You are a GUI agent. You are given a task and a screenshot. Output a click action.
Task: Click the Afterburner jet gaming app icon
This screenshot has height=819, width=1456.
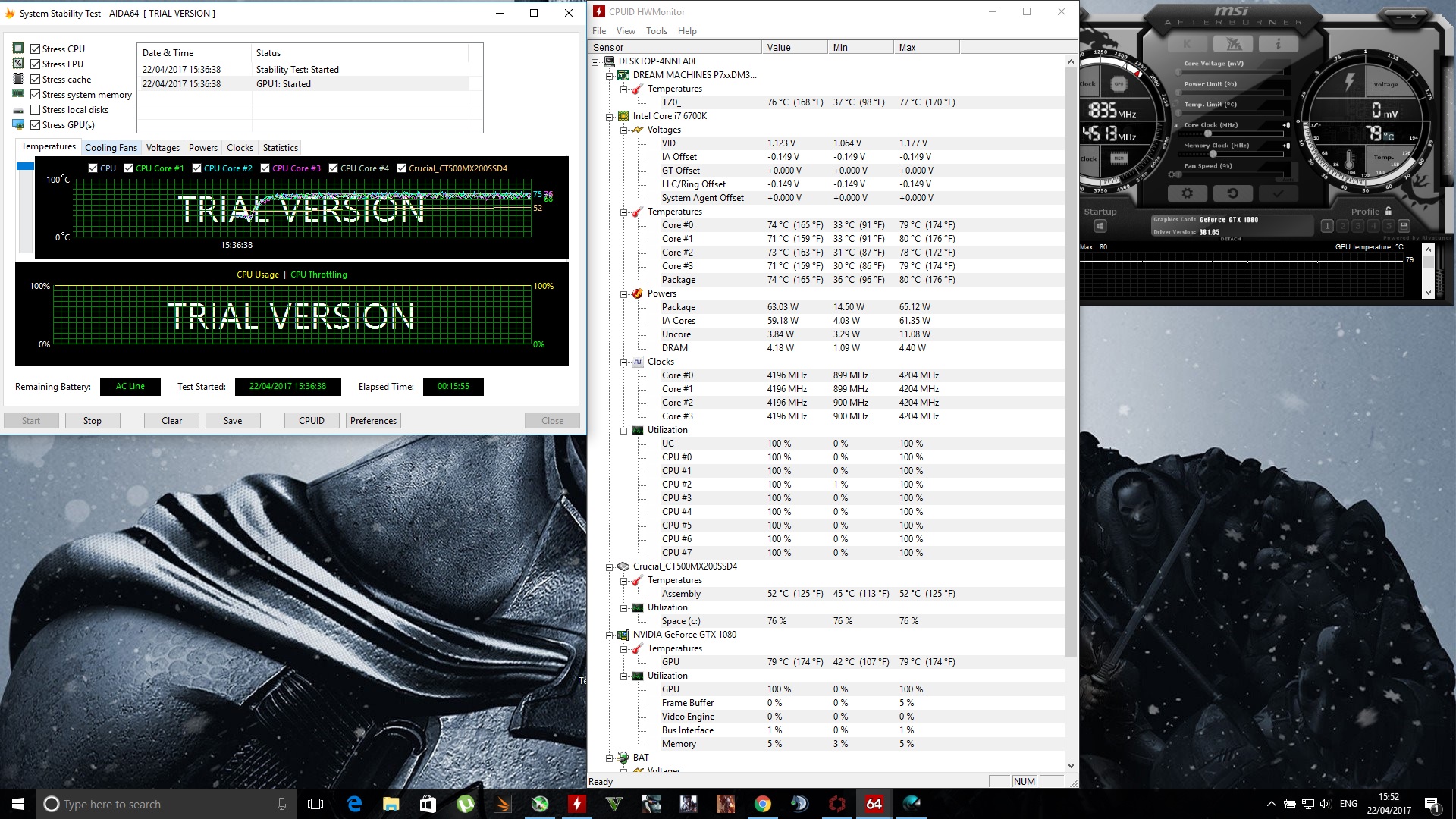pyautogui.click(x=1233, y=44)
